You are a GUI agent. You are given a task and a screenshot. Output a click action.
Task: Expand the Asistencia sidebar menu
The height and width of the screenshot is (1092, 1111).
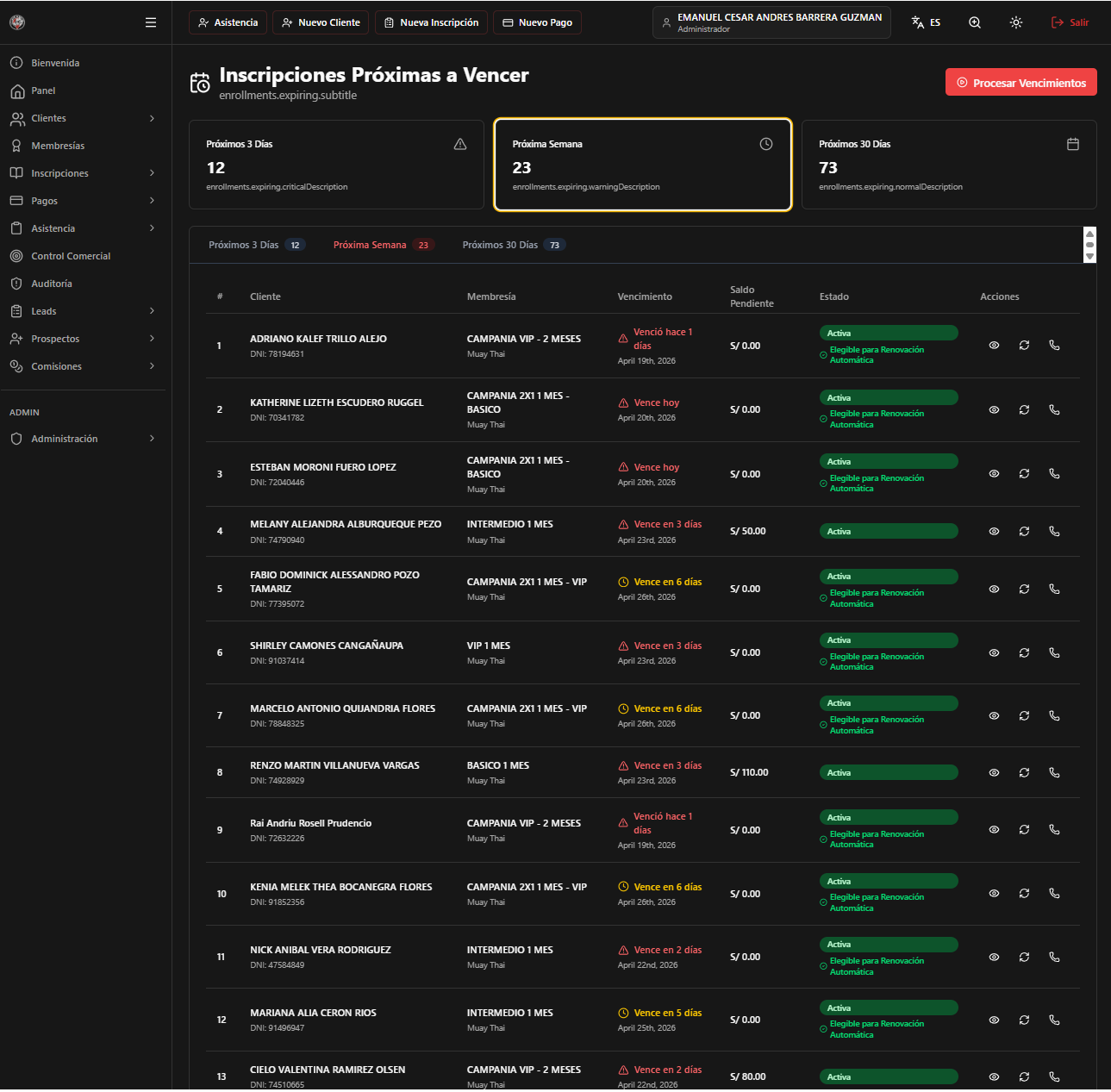pos(83,228)
